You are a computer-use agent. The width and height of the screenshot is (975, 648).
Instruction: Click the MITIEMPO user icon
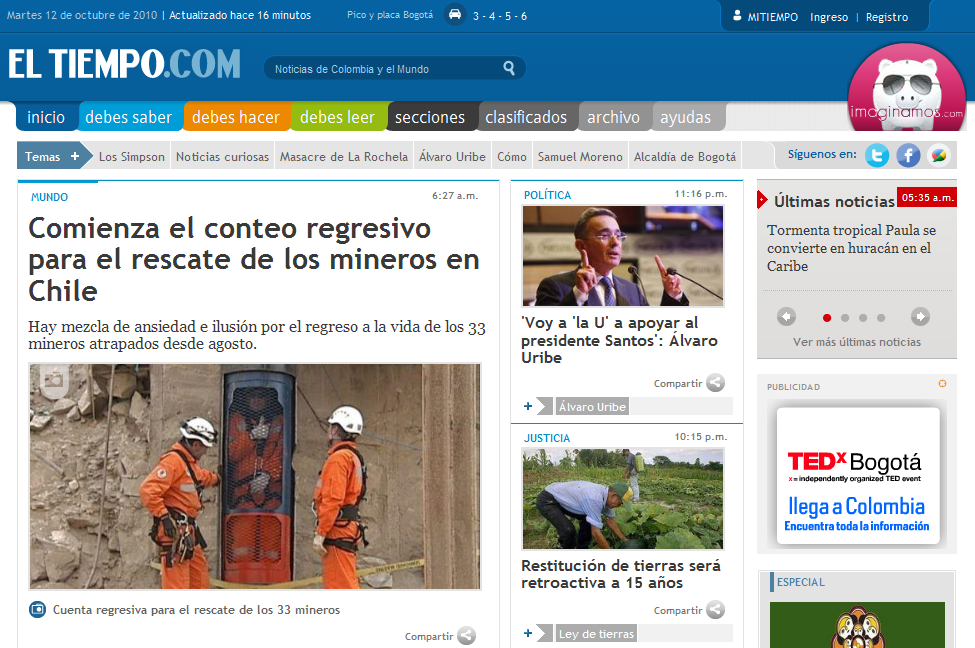pyautogui.click(x=737, y=16)
